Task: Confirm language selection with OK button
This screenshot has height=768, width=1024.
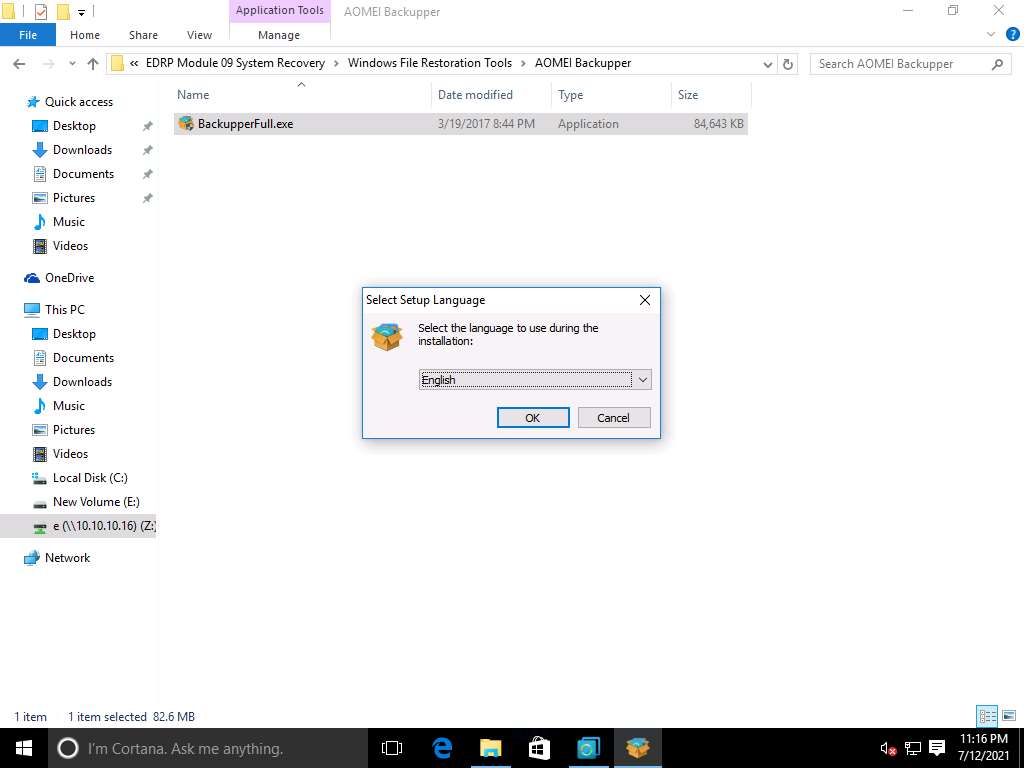Action: coord(533,417)
